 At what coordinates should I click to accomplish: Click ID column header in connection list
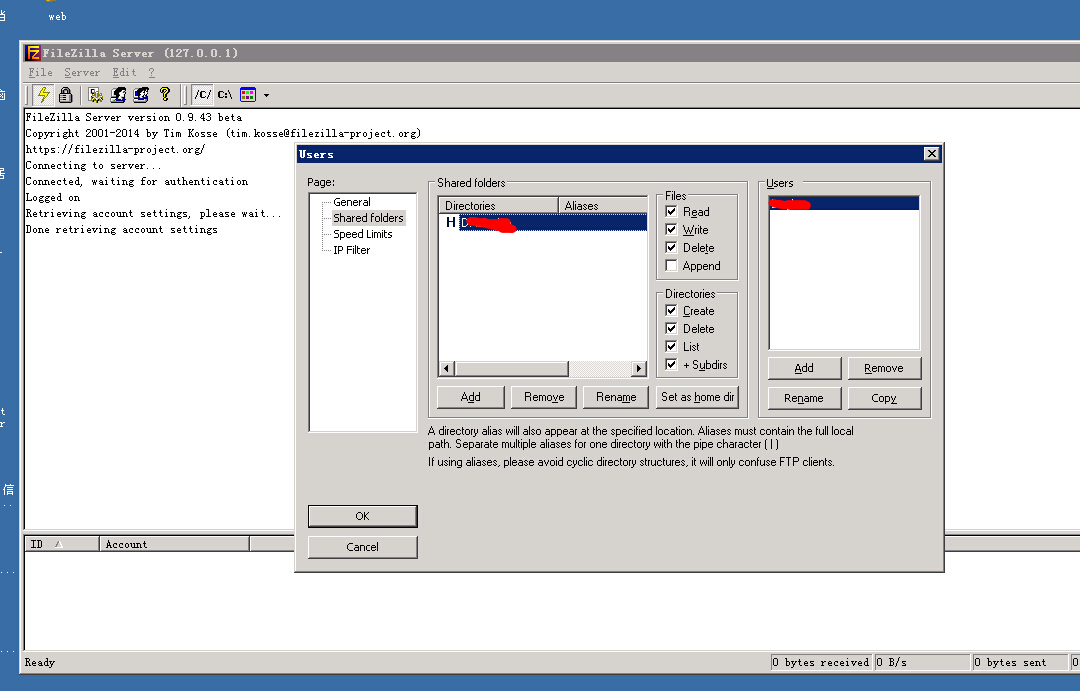[x=62, y=544]
